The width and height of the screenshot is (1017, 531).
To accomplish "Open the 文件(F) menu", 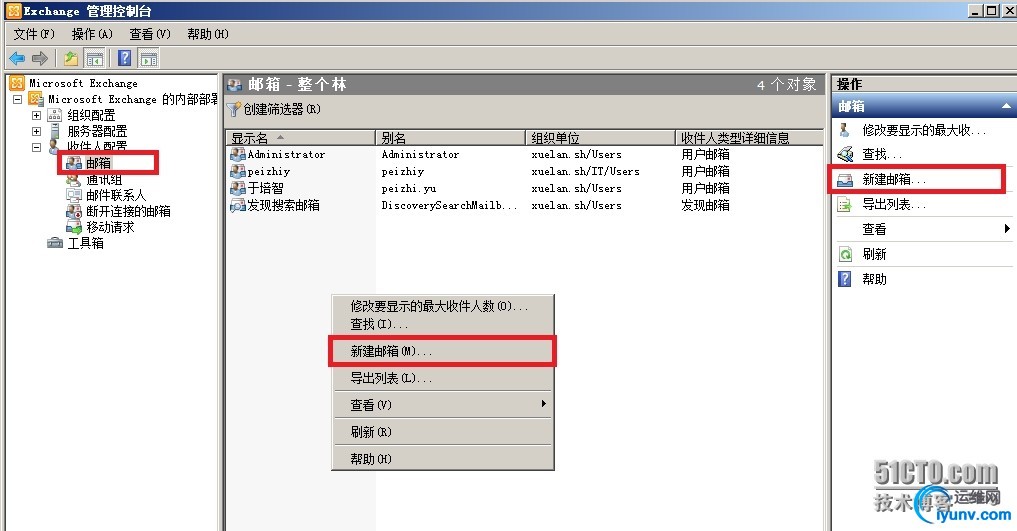I will [x=34, y=34].
